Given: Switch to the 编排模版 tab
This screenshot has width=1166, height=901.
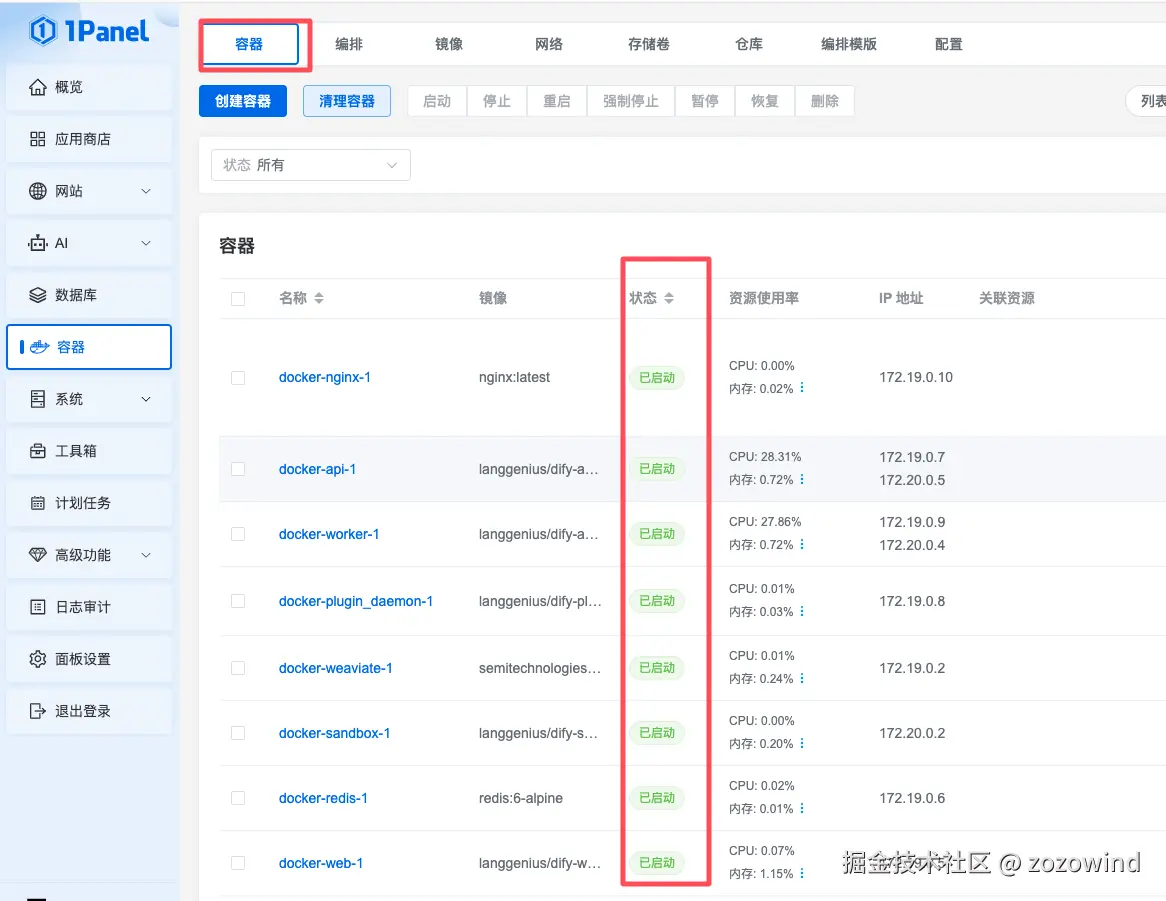Looking at the screenshot, I should coord(848,44).
